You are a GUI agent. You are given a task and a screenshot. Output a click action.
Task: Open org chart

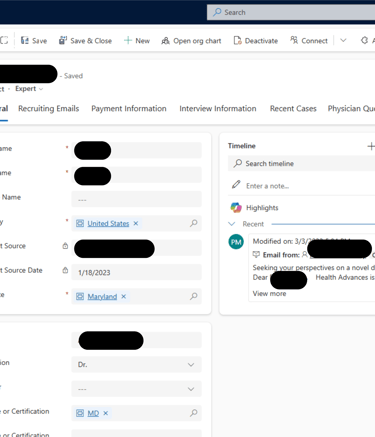coord(191,41)
